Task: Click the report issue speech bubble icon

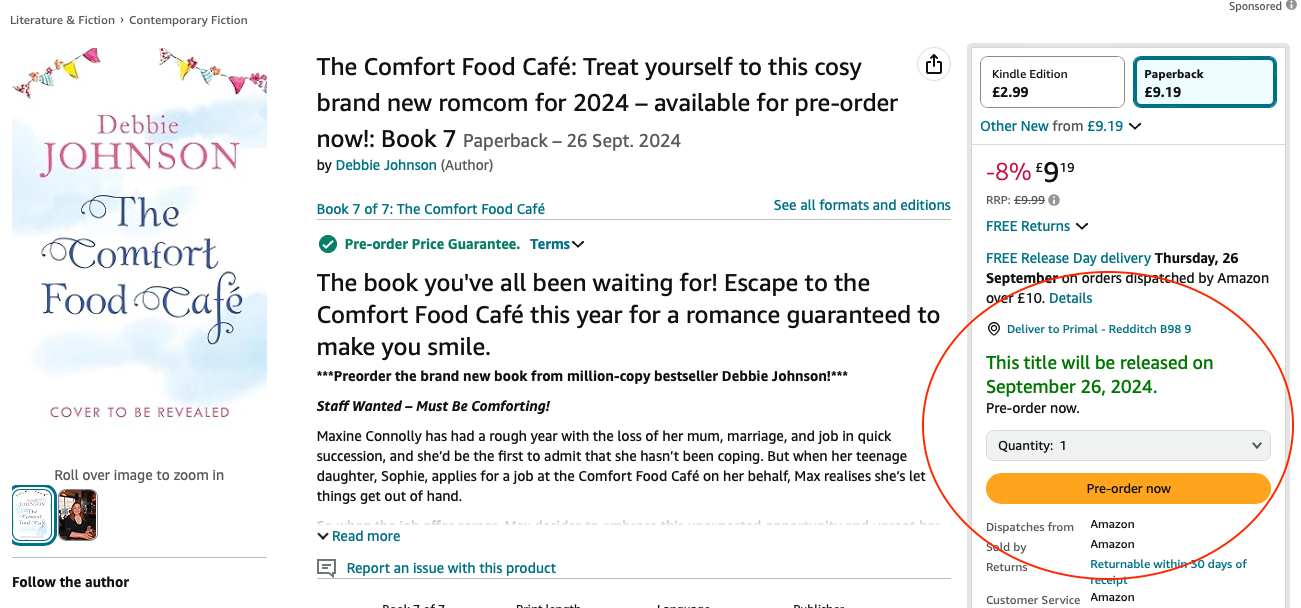Action: click(x=326, y=568)
